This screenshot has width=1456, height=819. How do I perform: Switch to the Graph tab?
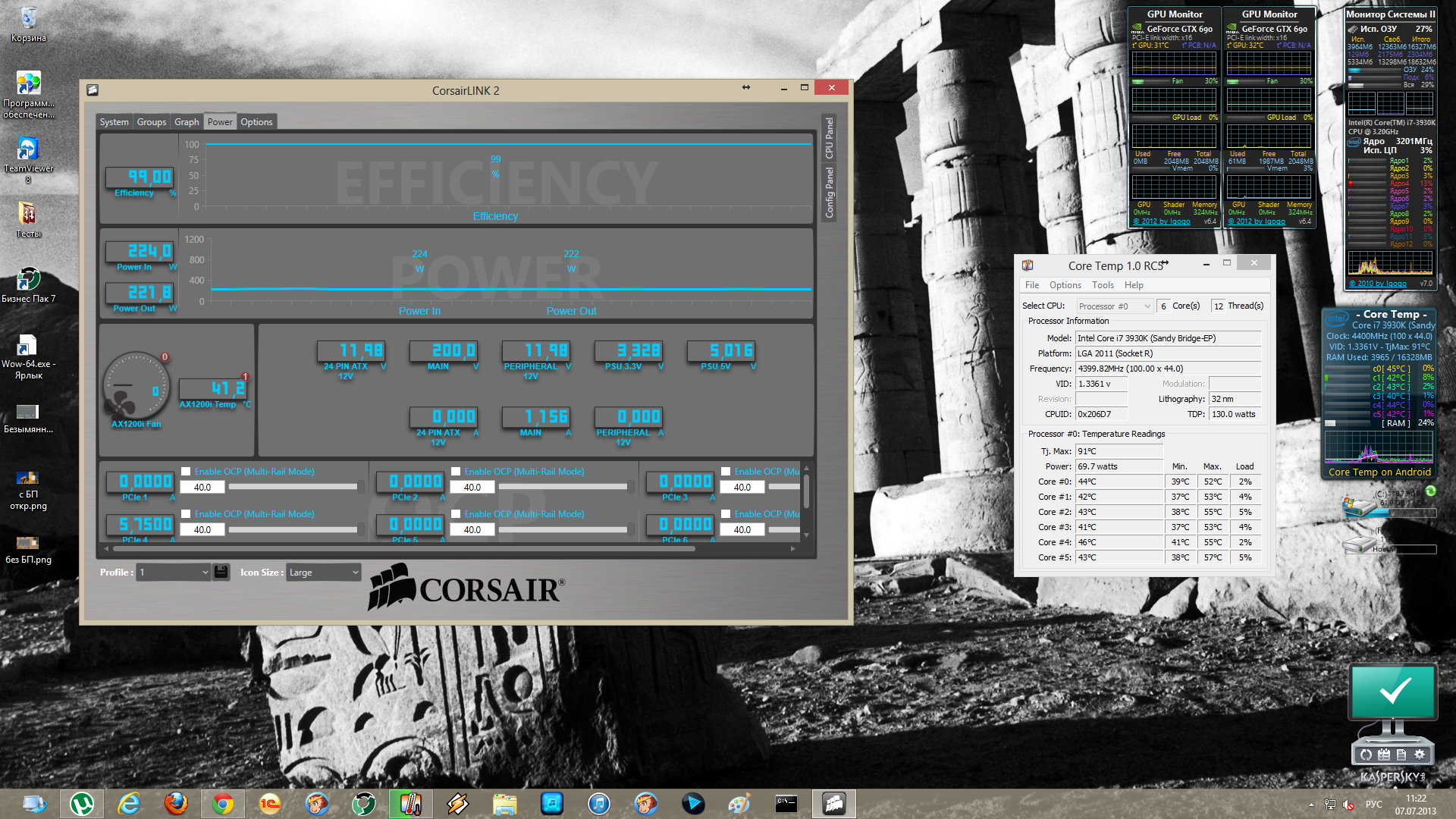[187, 122]
